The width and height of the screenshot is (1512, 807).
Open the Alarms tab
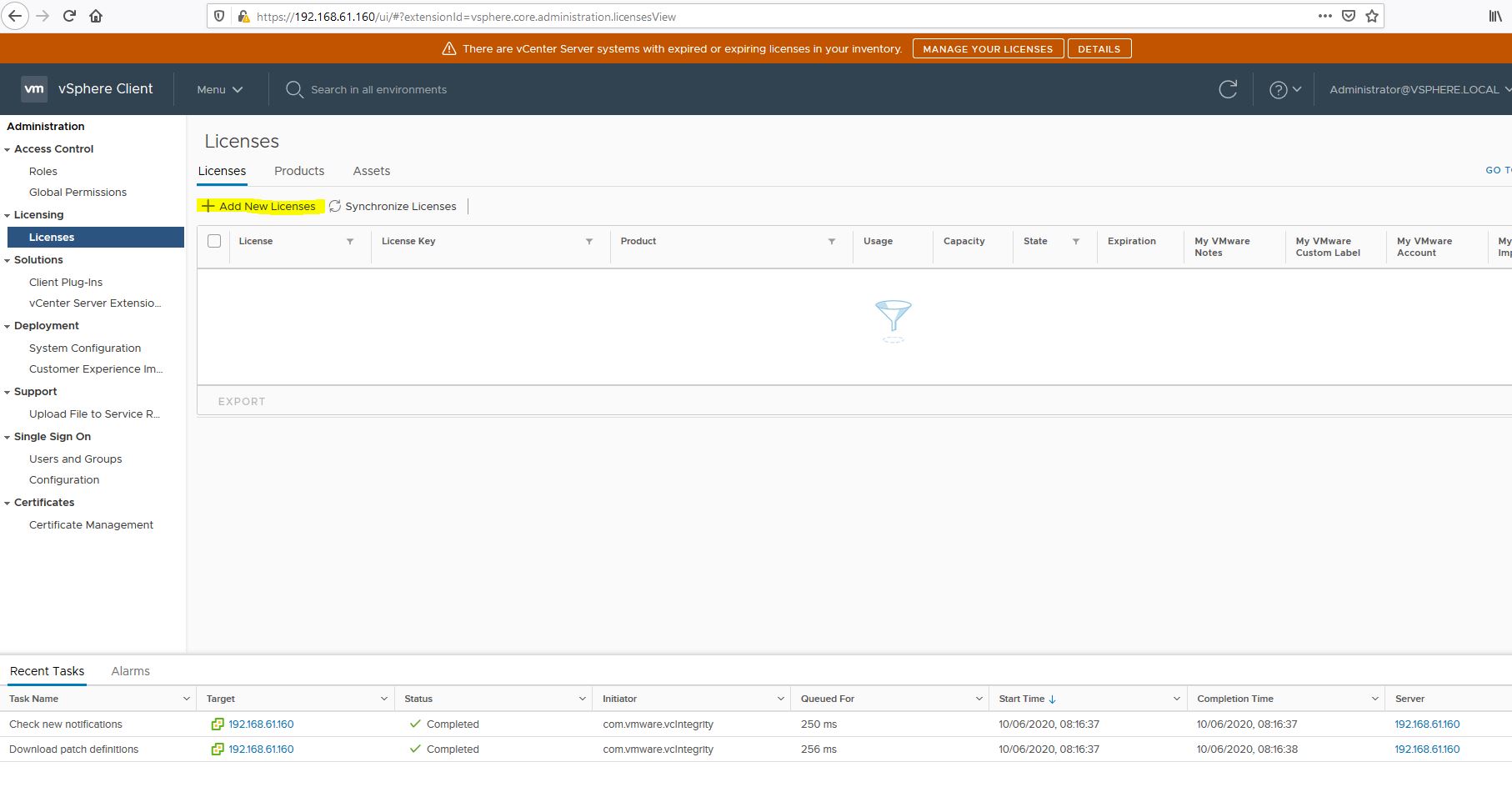pos(131,671)
